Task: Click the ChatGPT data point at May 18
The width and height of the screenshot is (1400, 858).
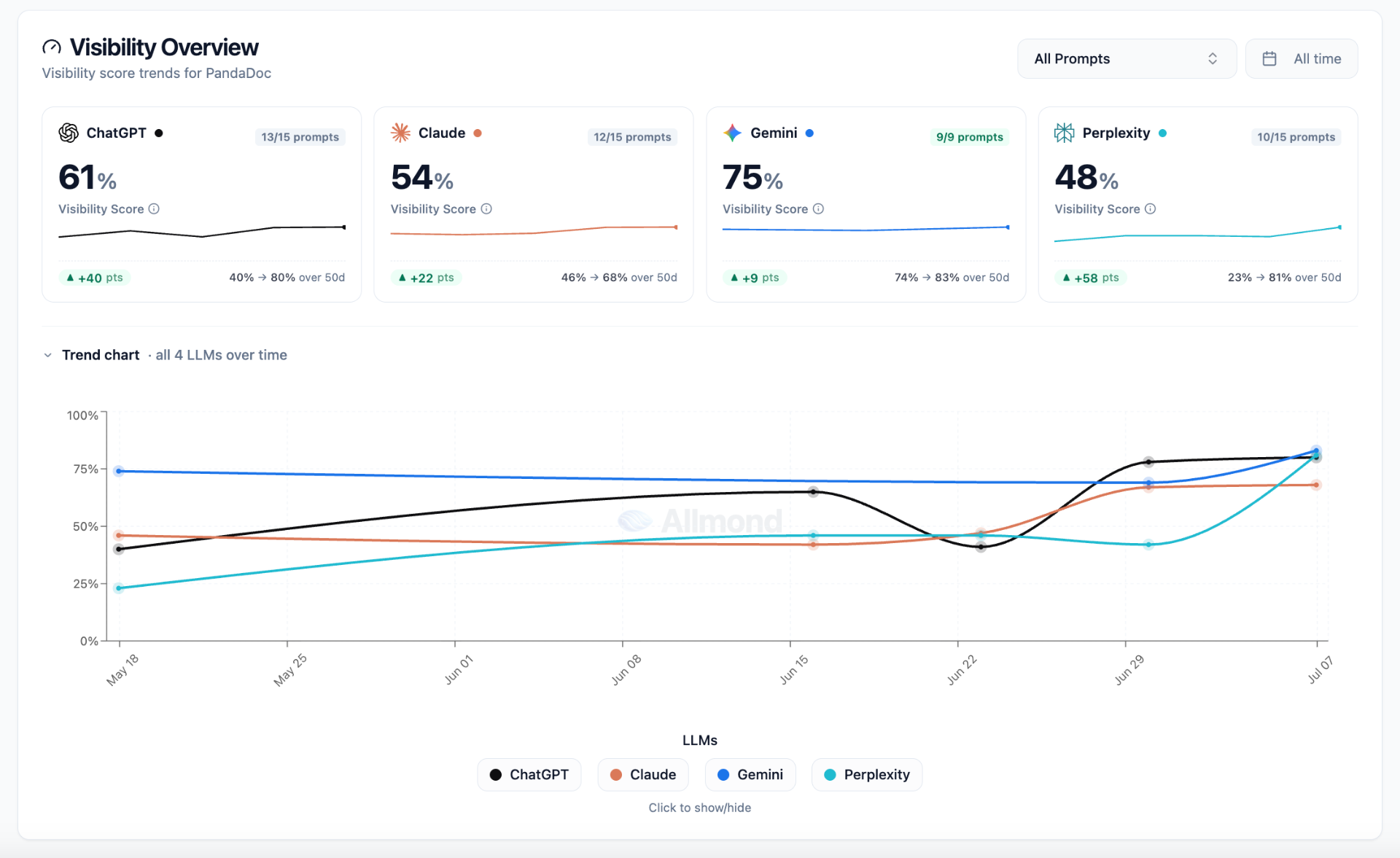Action: pos(119,549)
